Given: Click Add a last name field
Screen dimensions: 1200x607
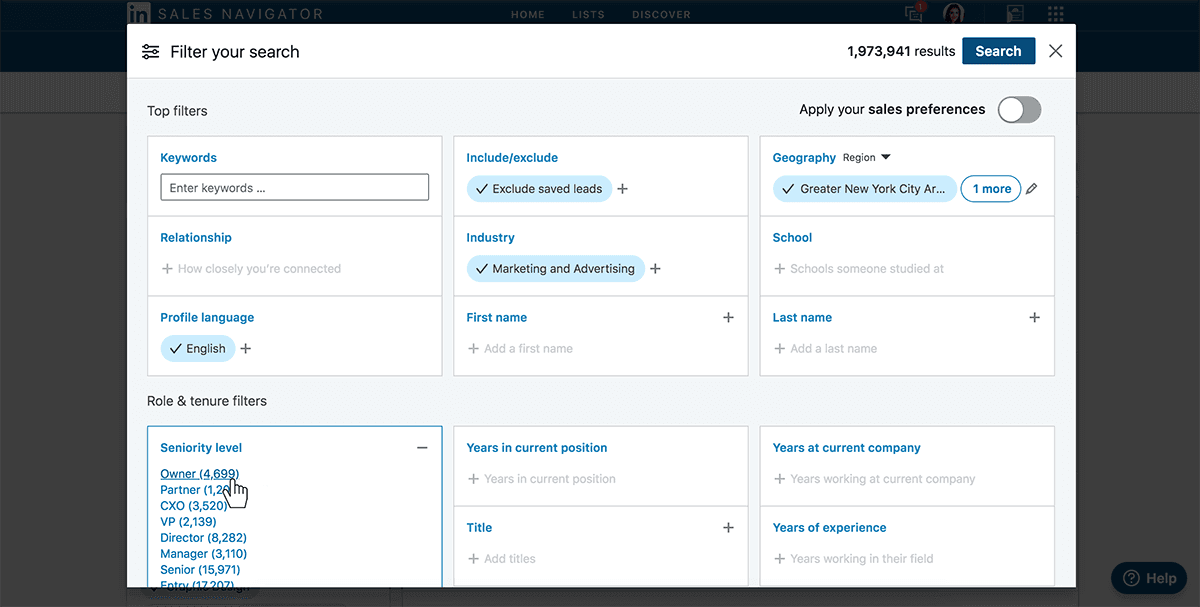Looking at the screenshot, I should pyautogui.click(x=825, y=348).
